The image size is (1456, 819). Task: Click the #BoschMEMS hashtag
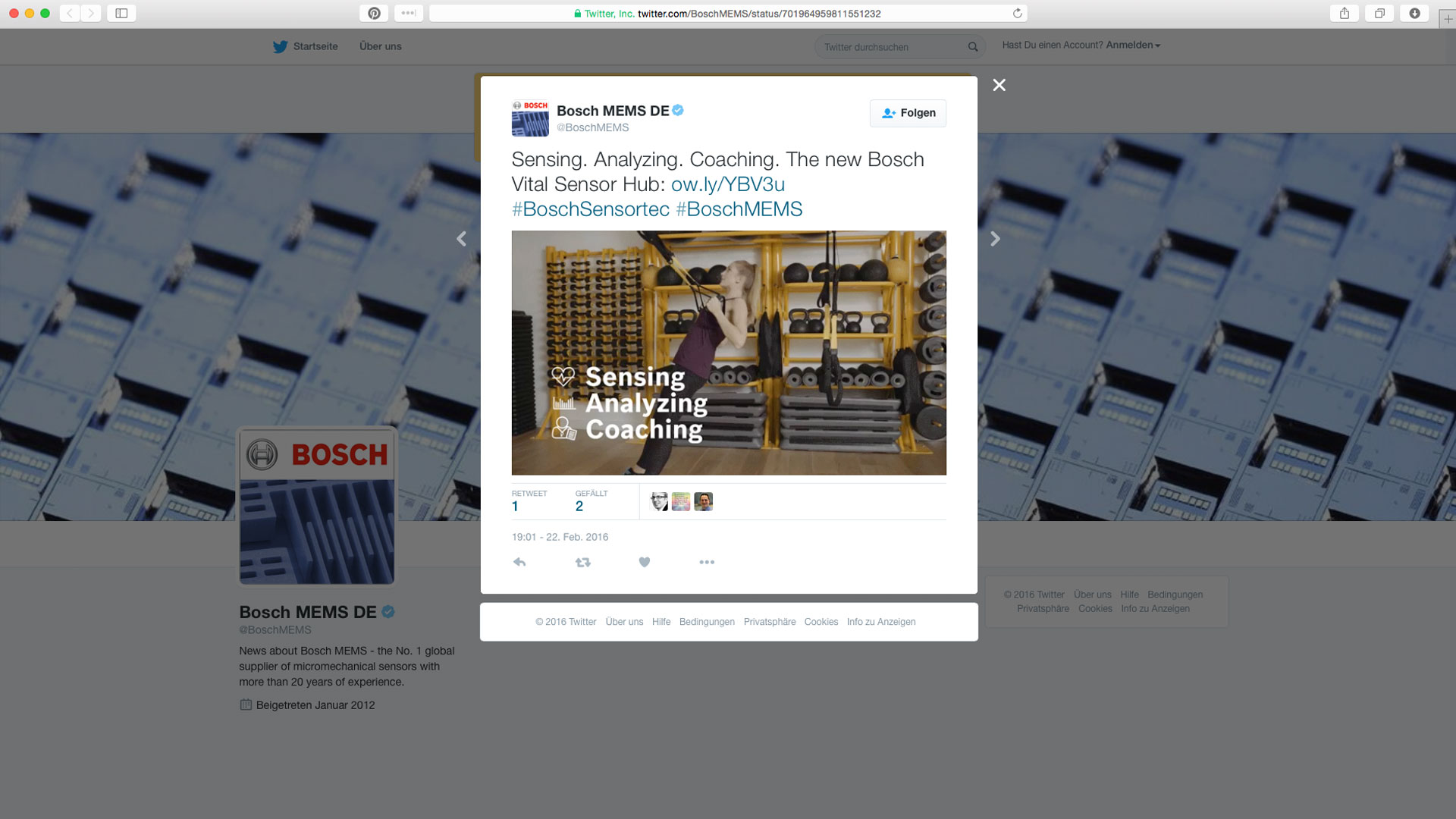pos(739,209)
